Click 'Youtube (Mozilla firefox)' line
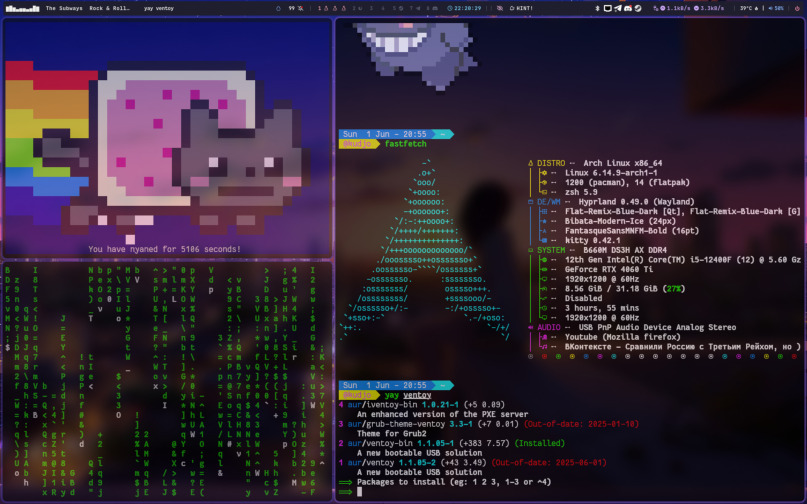Screen dimensions: 807x504 tap(623, 337)
